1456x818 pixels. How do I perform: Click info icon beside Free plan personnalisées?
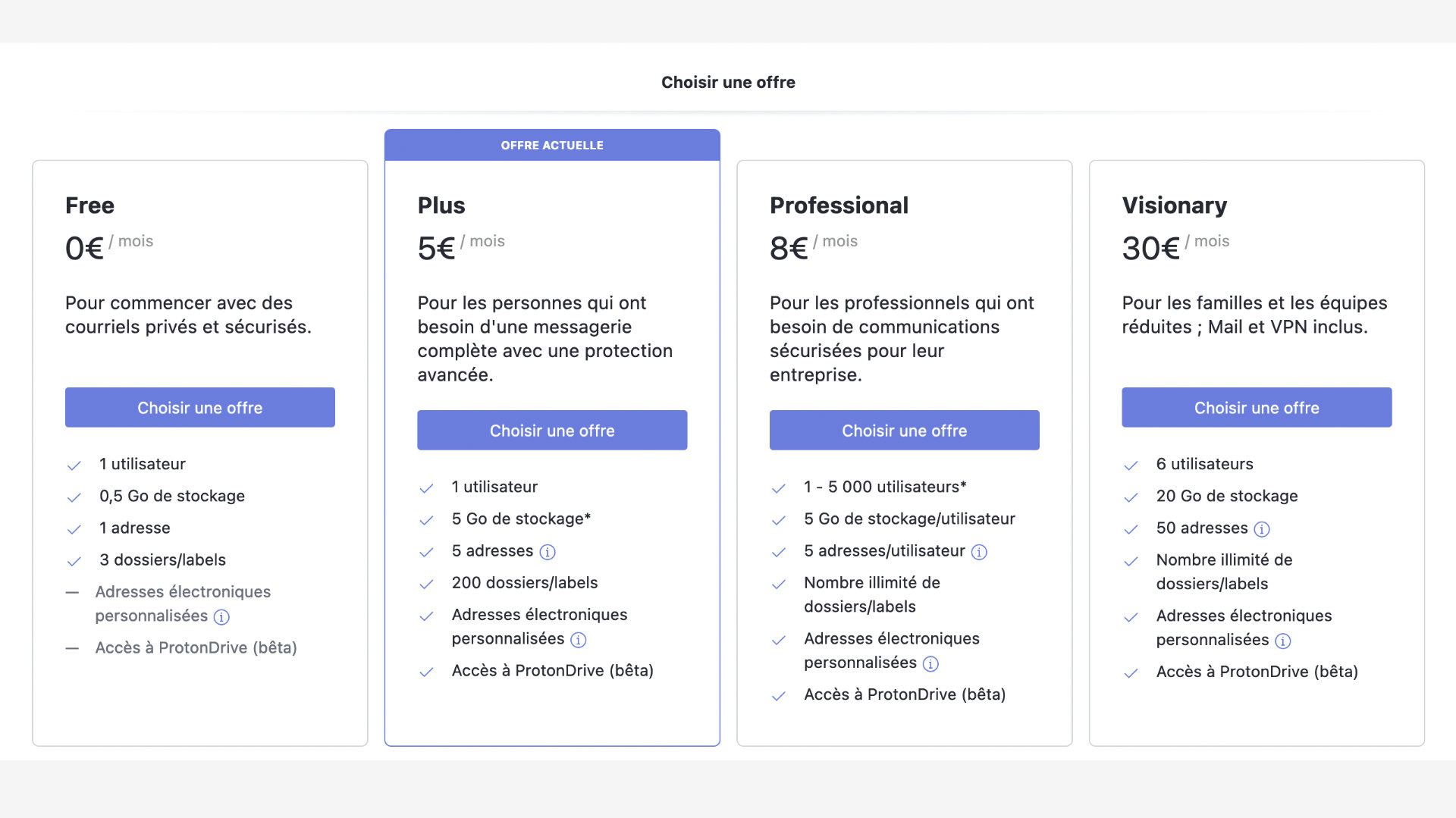[x=221, y=617]
